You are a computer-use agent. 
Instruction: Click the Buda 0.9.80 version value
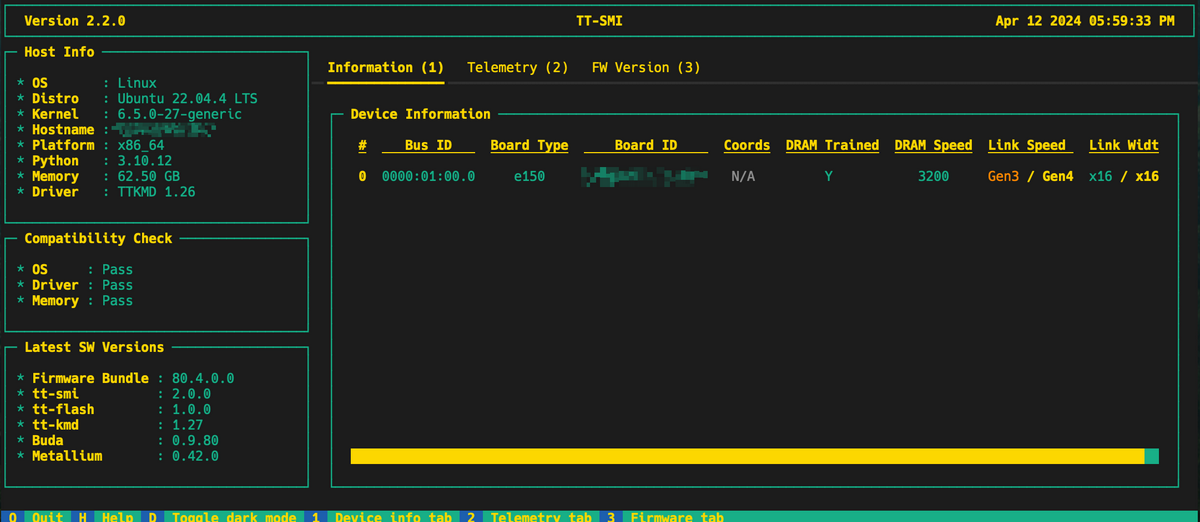(x=195, y=440)
